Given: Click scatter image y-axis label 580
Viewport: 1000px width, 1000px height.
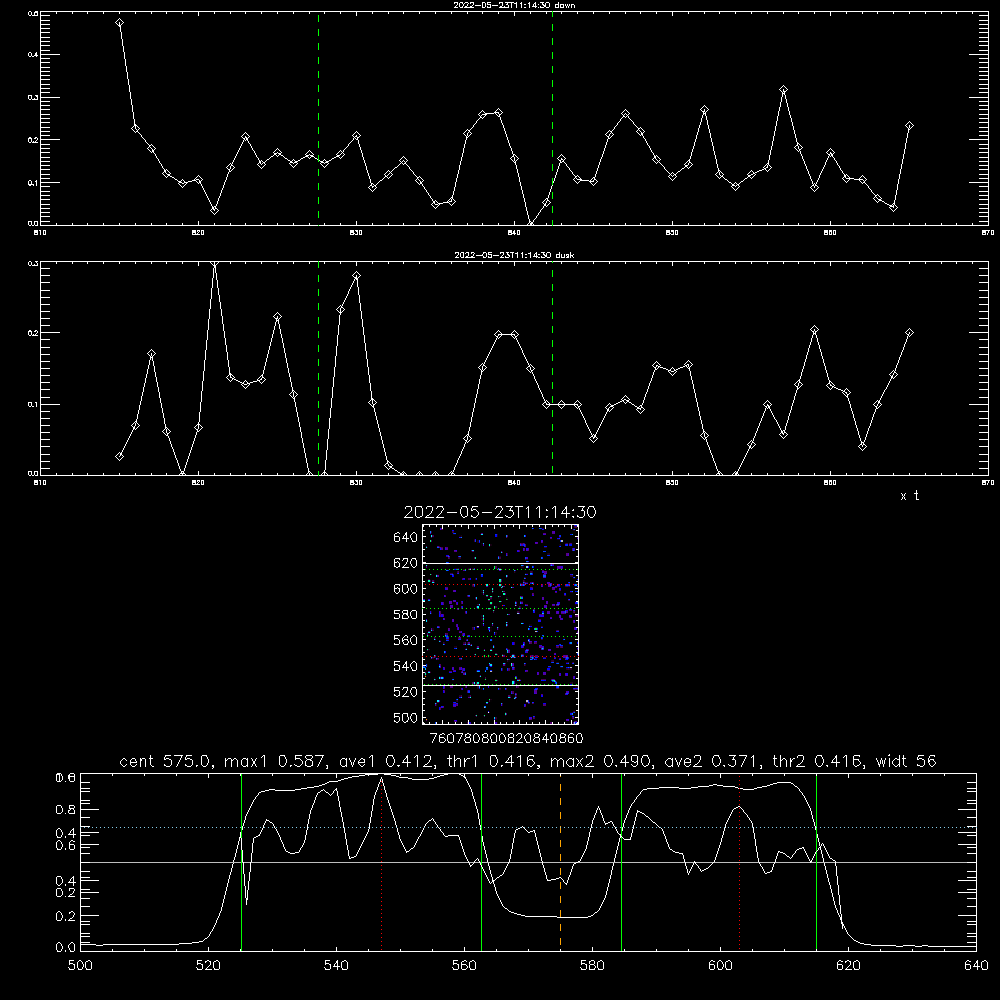Looking at the screenshot, I should (406, 615).
